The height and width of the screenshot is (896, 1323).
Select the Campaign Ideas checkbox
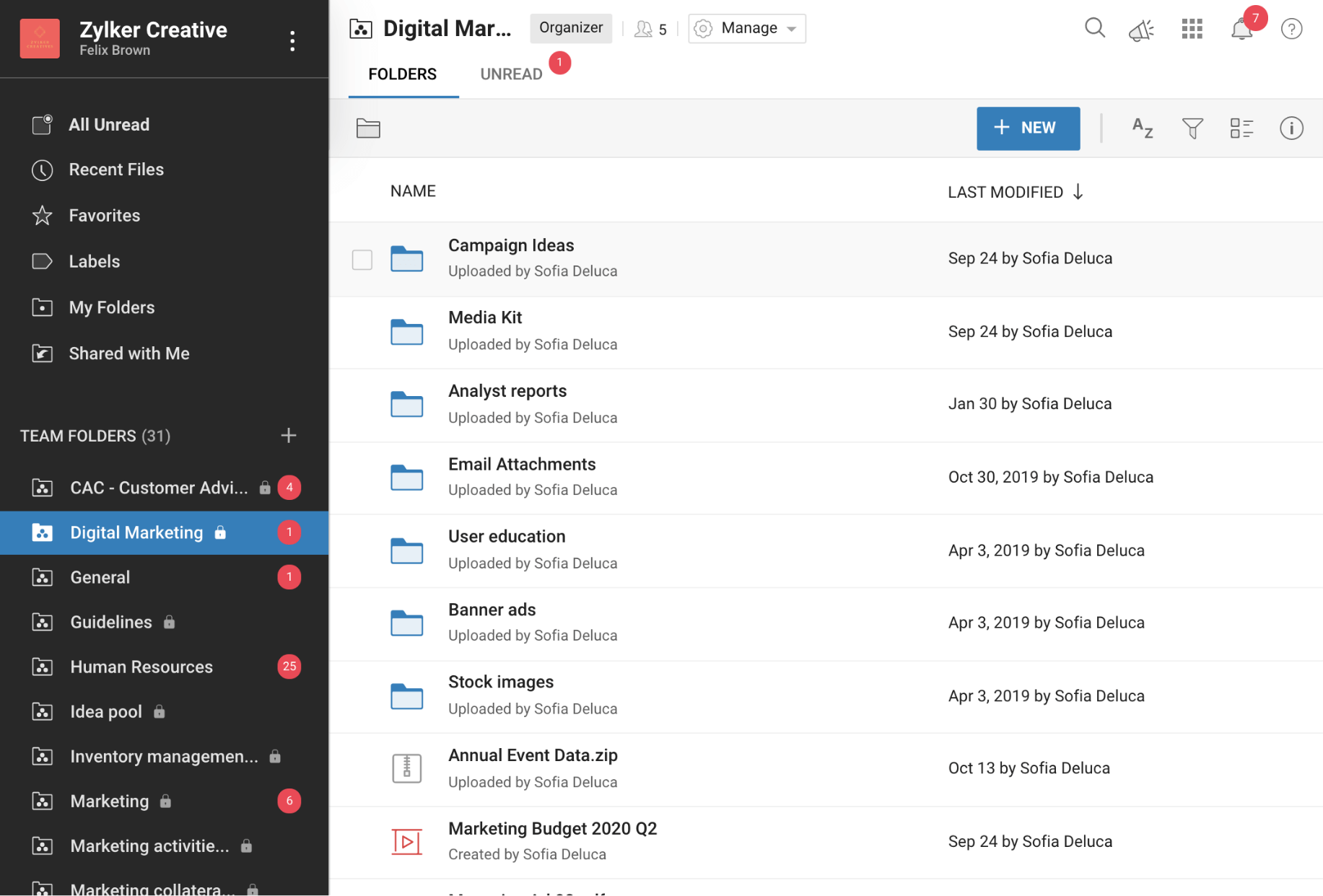362,260
